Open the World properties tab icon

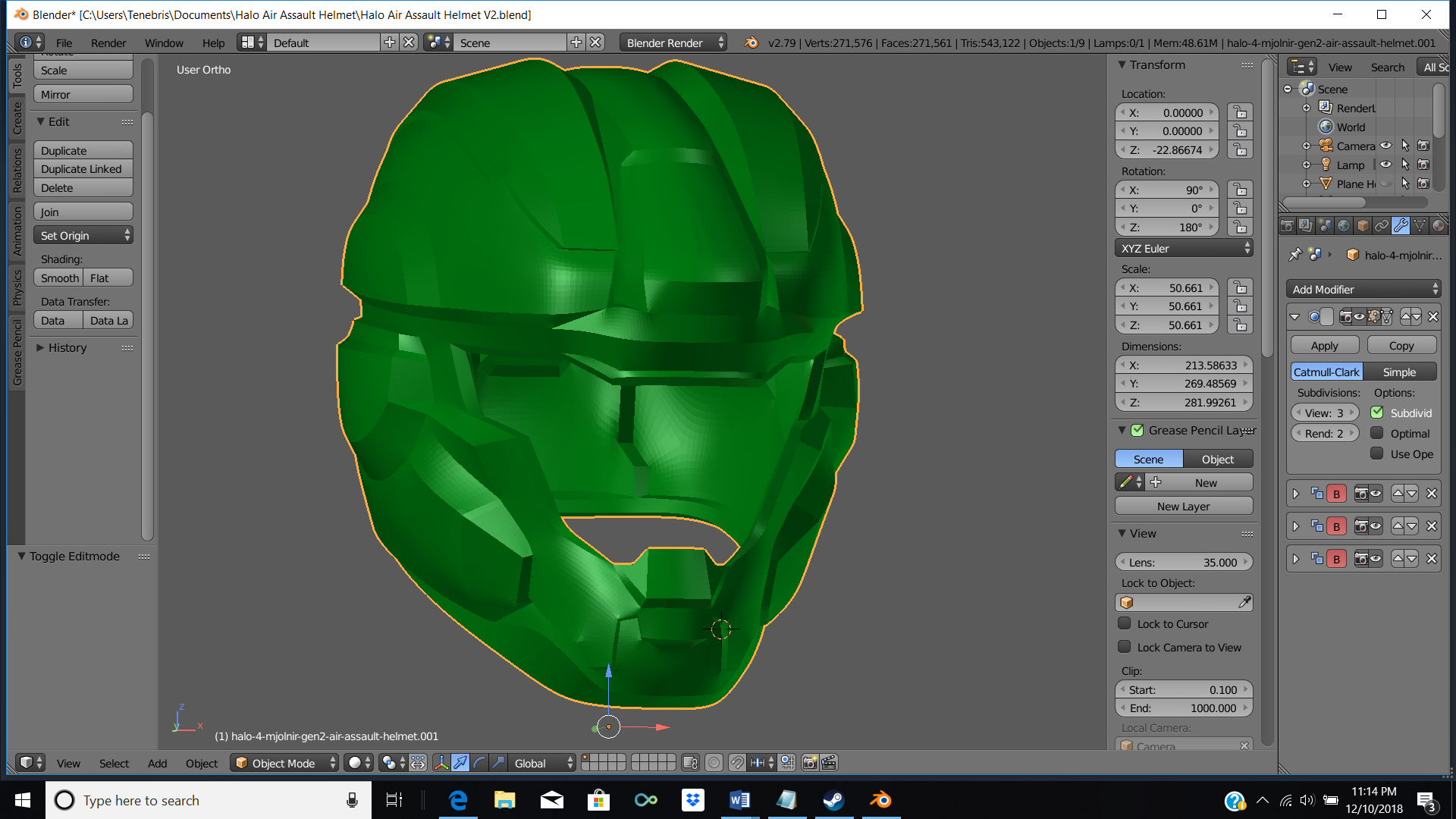1344,225
